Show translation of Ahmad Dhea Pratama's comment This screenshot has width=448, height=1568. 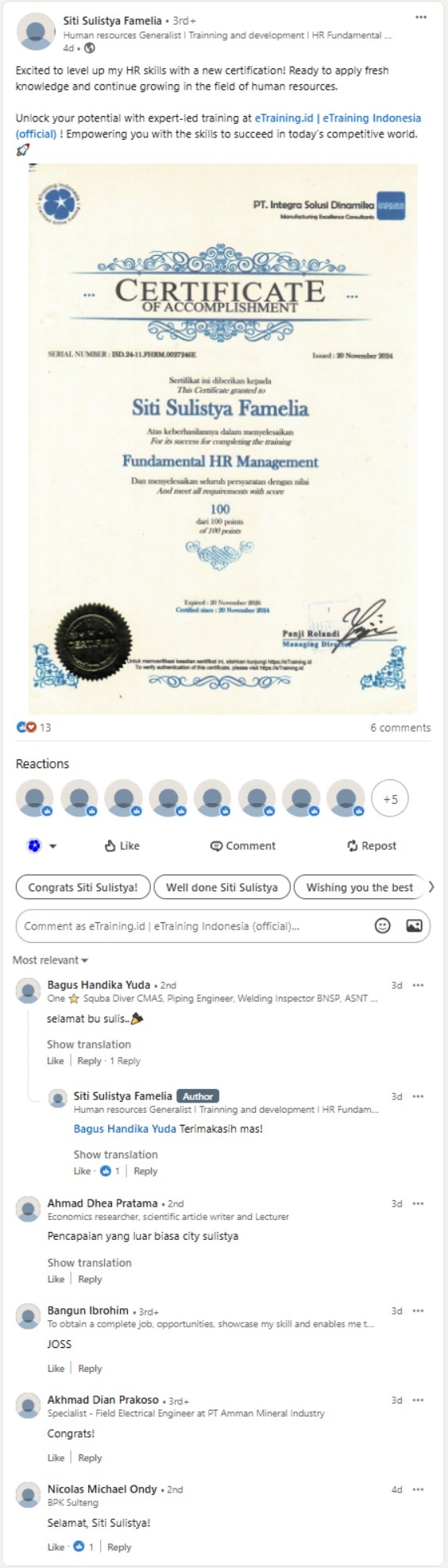(89, 1262)
